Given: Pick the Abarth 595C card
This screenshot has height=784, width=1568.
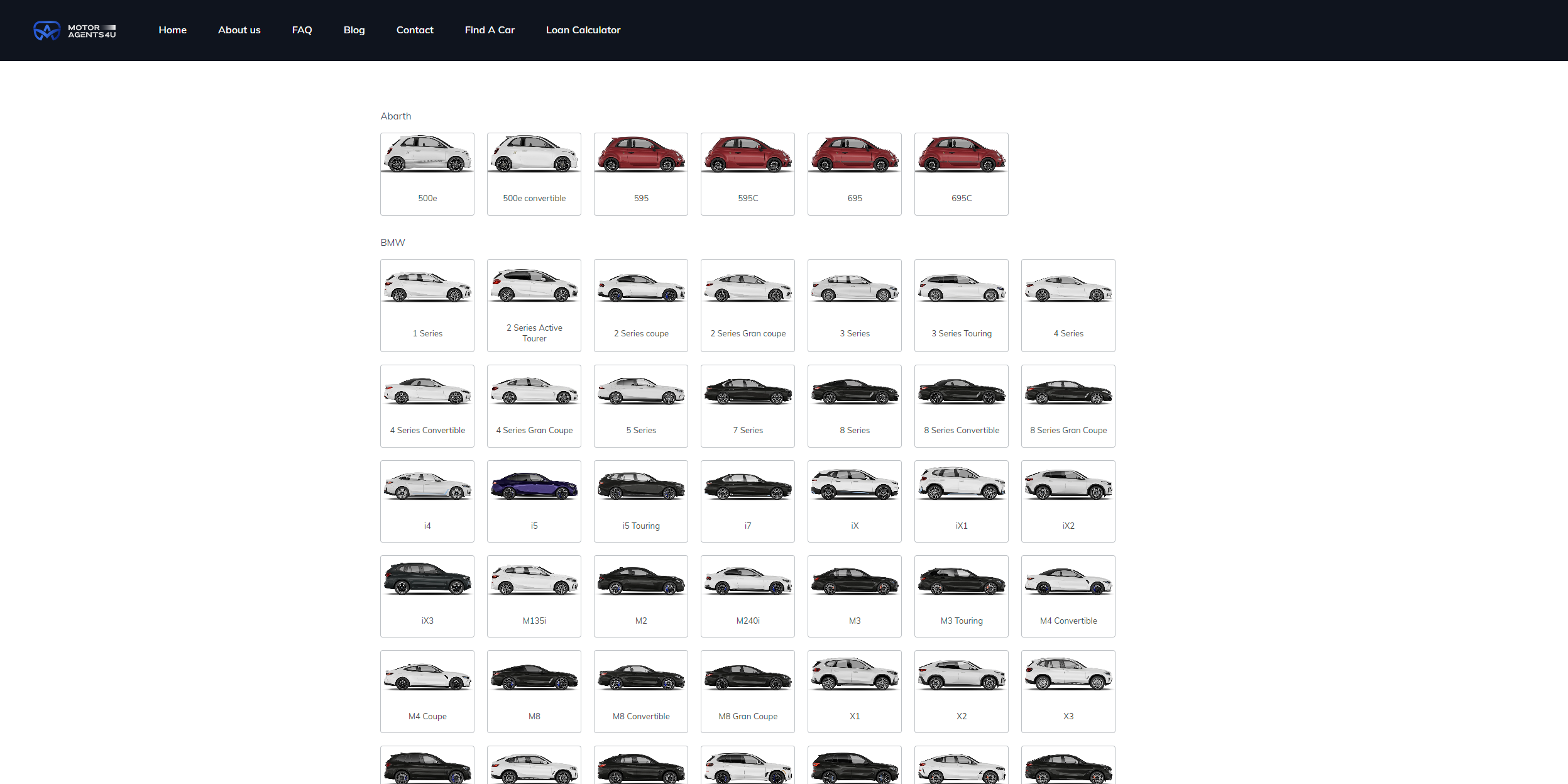Looking at the screenshot, I should (x=748, y=174).
